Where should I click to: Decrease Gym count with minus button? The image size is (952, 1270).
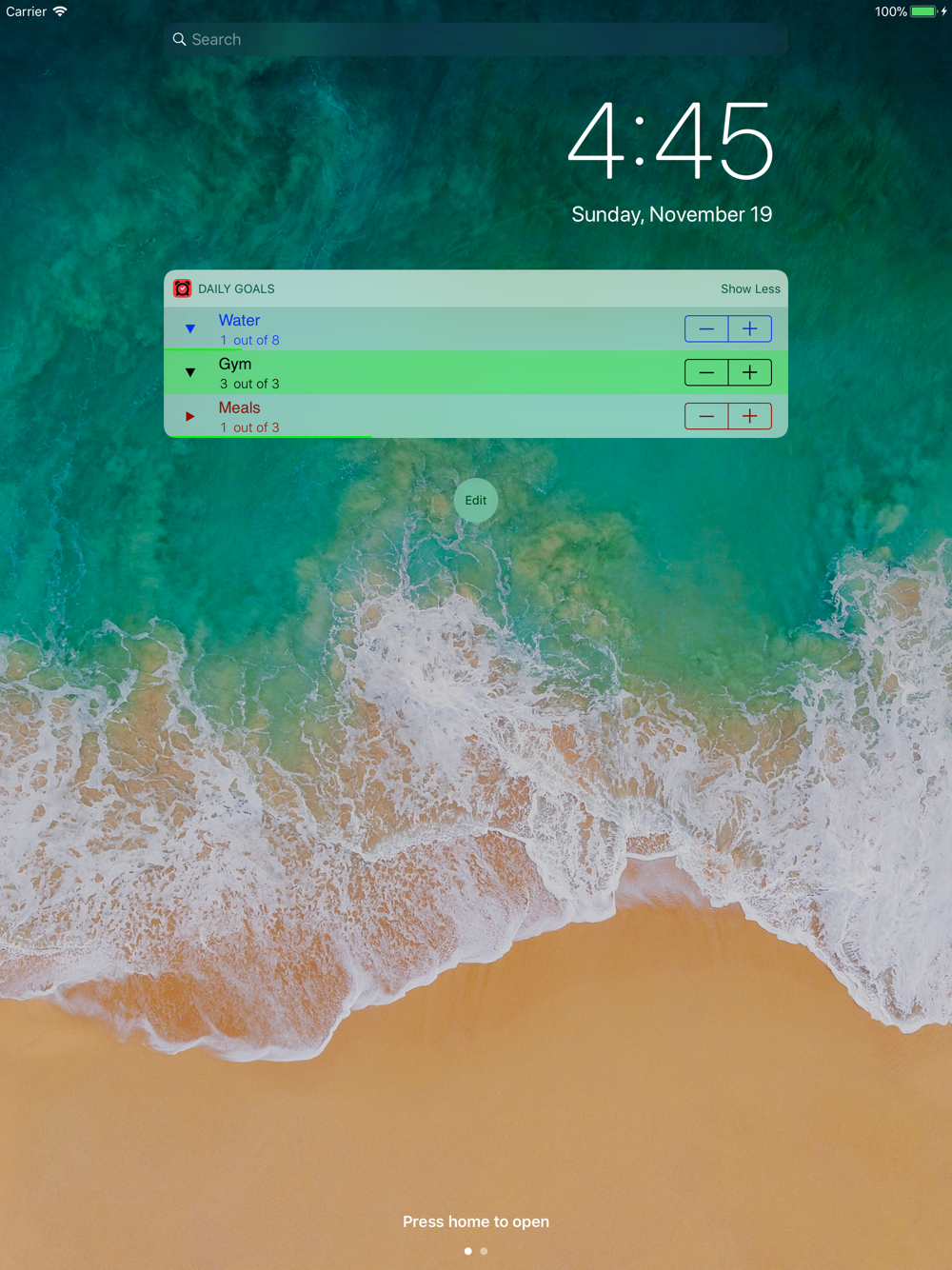click(706, 372)
